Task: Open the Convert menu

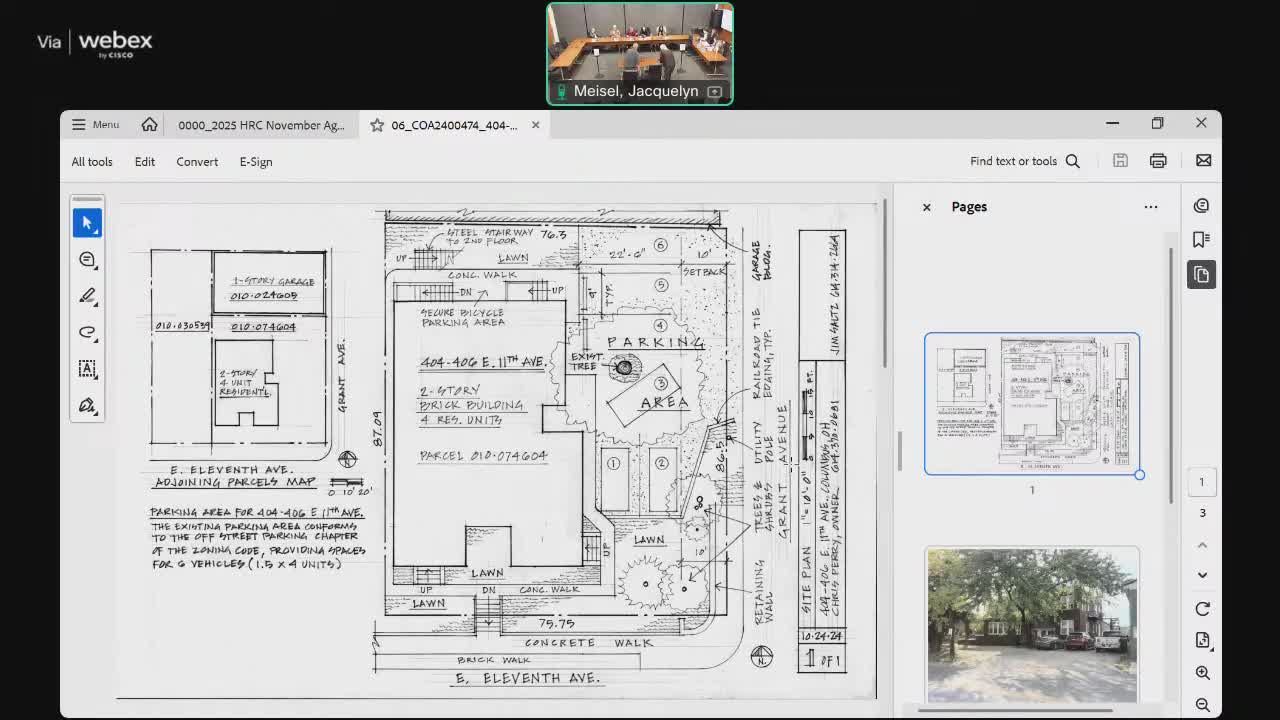Action: 197,162
